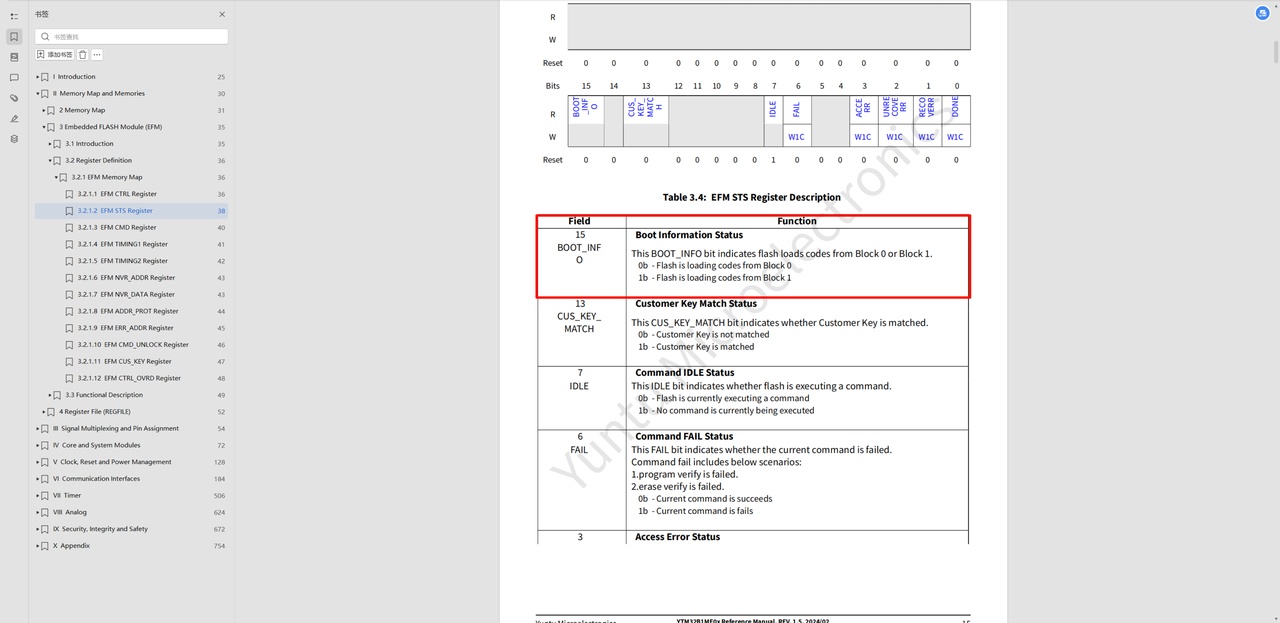Viewport: 1280px width, 623px height.
Task: Expand the 3.1 Introduction bookmark
Action: coord(50,144)
